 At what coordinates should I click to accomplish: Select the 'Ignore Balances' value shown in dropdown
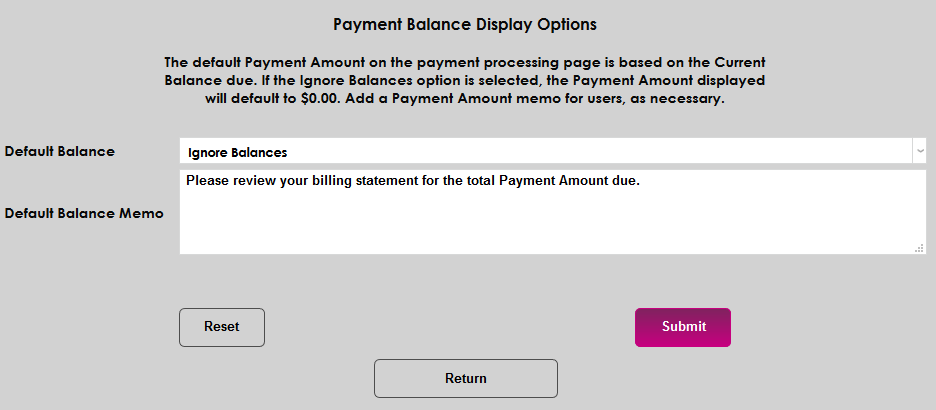(238, 153)
